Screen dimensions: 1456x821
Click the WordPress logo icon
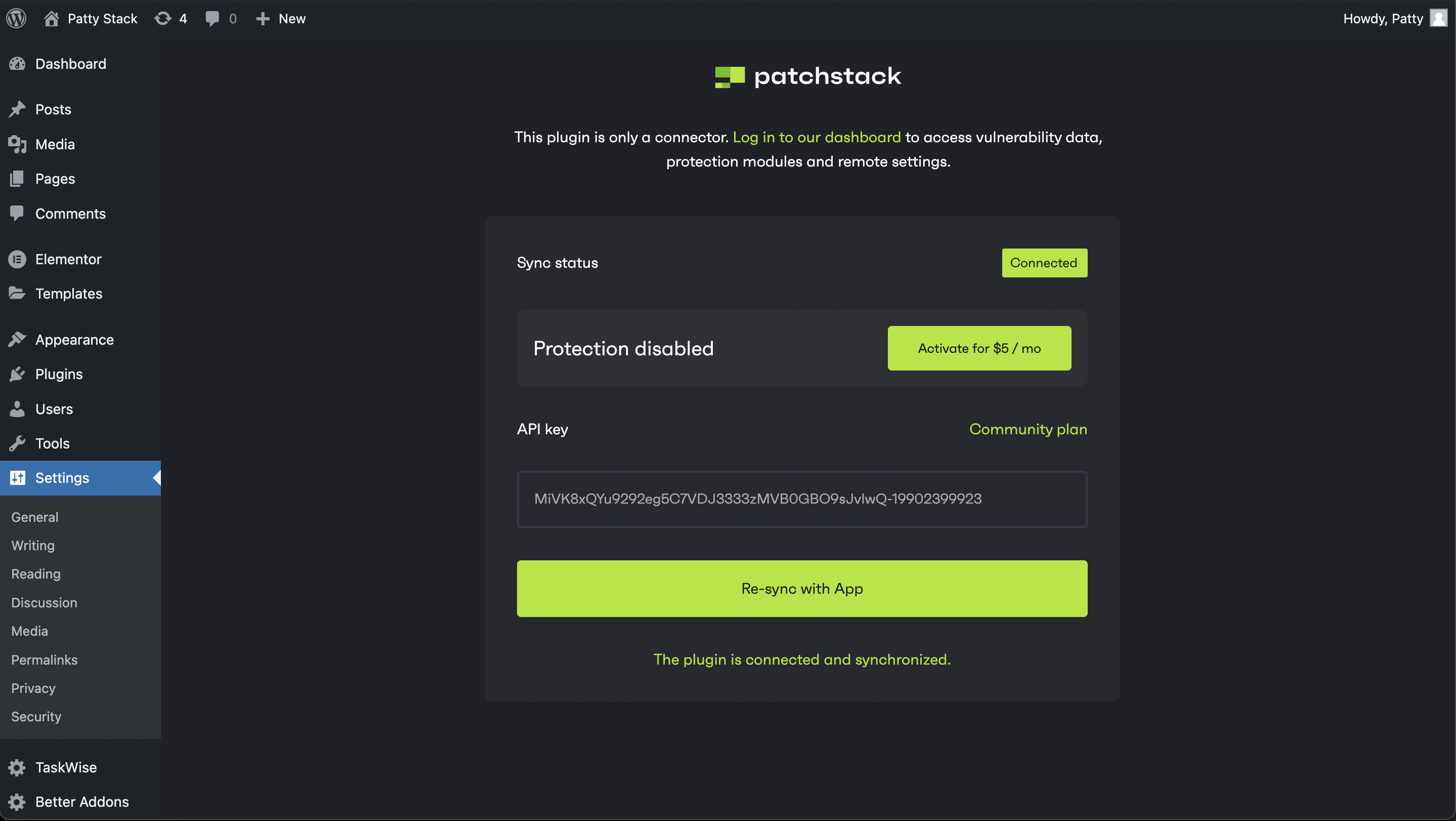16,19
